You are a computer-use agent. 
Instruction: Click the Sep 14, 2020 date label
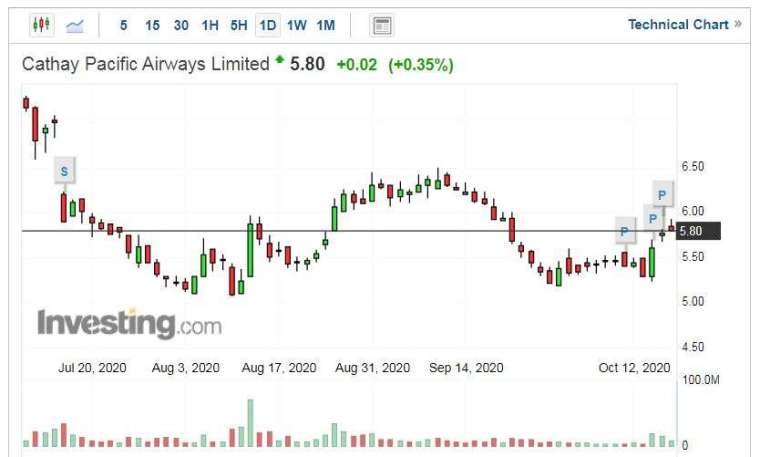(466, 368)
